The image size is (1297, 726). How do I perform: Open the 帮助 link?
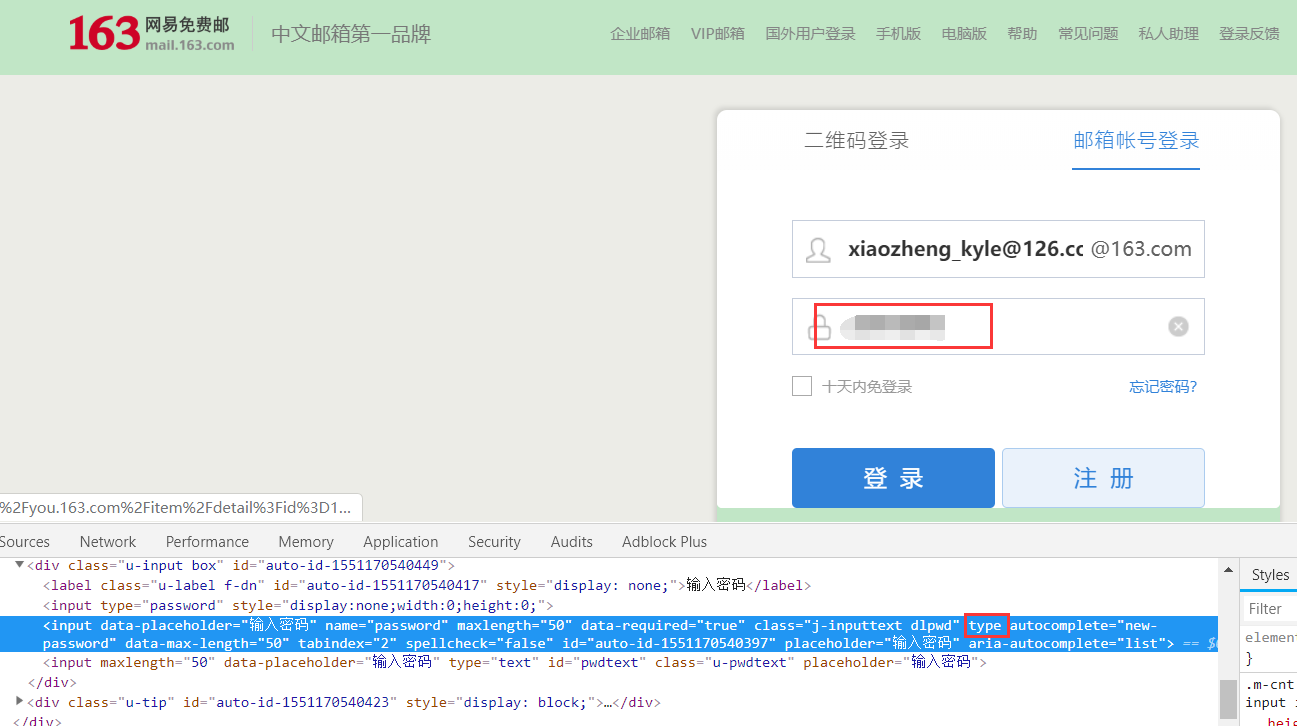point(1022,34)
